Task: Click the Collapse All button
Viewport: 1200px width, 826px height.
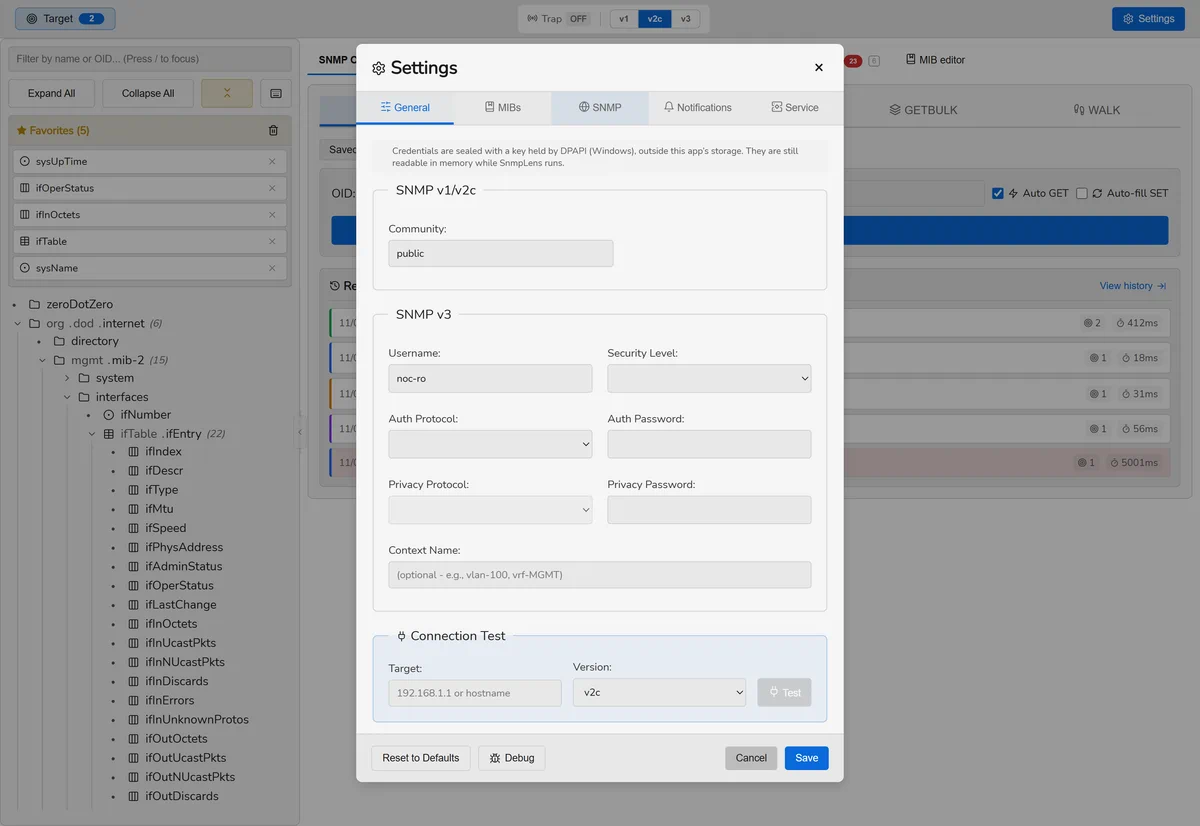Action: 148,93
